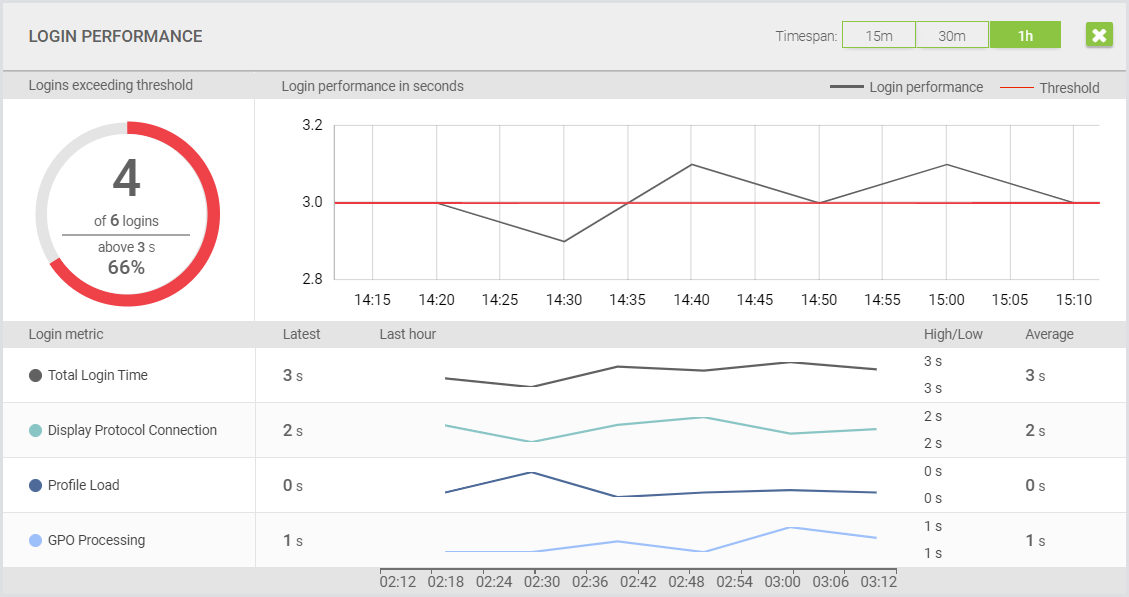
Task: Click the Login metric column header
Action: point(66,334)
